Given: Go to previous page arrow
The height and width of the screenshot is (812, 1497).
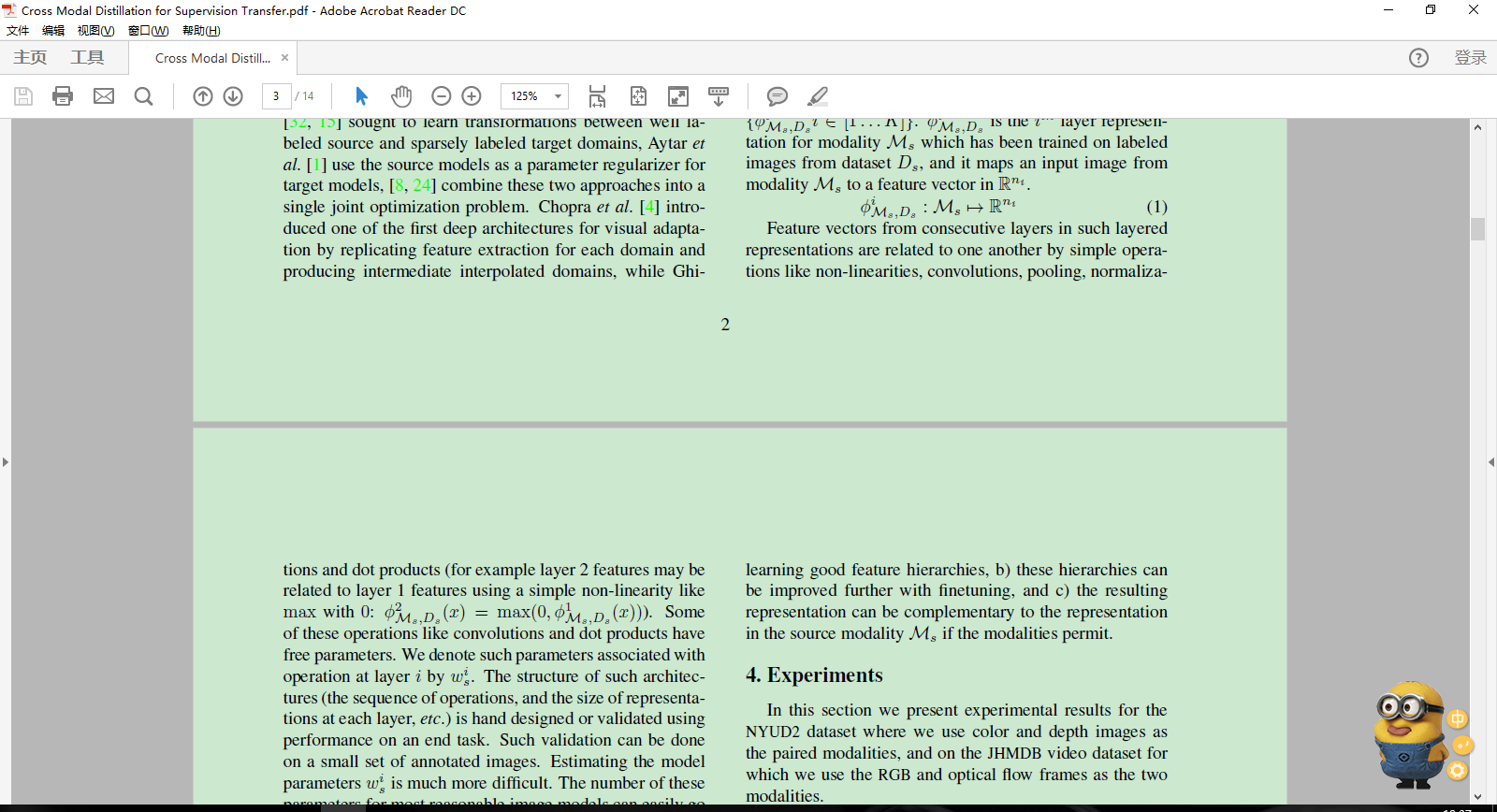Looking at the screenshot, I should coord(203,96).
